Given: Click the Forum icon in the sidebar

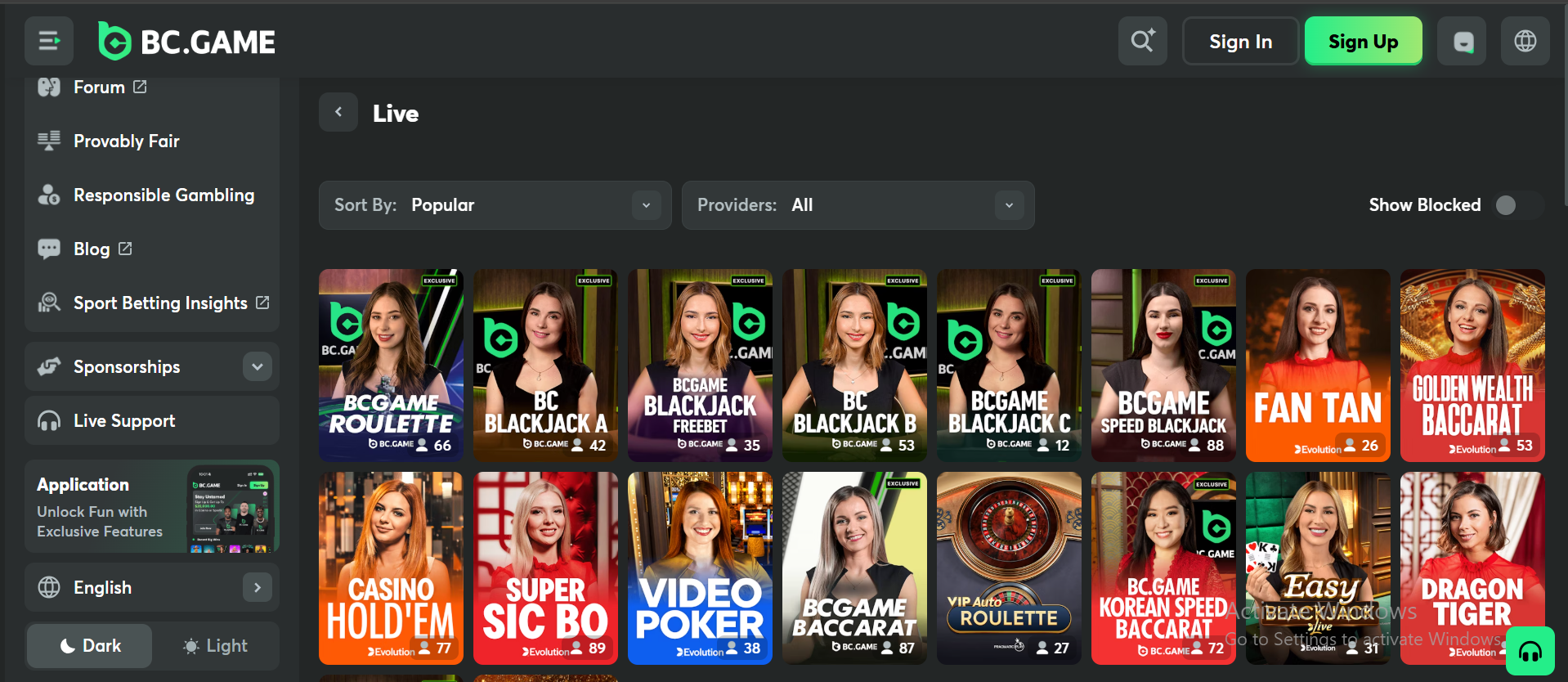Looking at the screenshot, I should pos(49,87).
